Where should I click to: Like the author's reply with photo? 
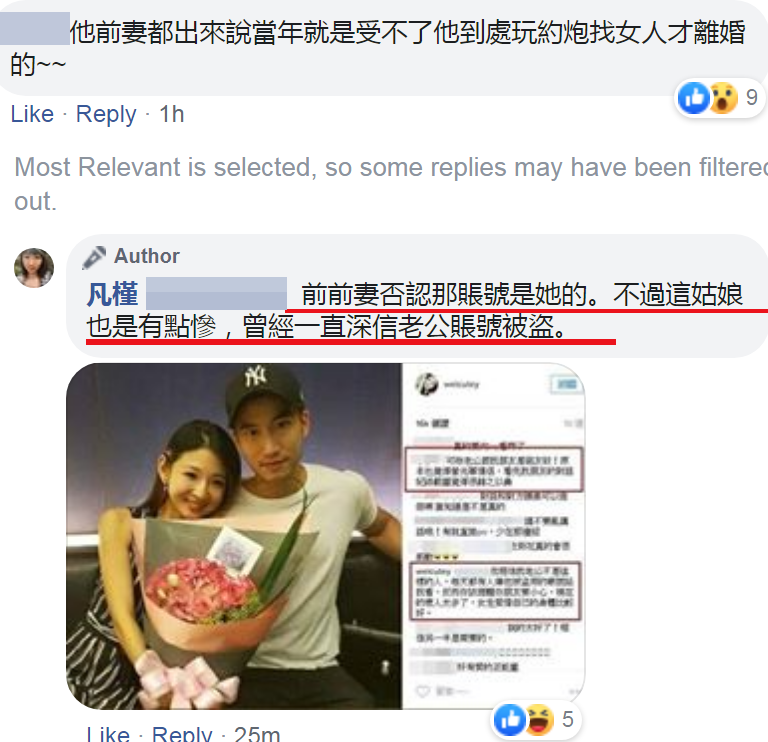coord(108,734)
